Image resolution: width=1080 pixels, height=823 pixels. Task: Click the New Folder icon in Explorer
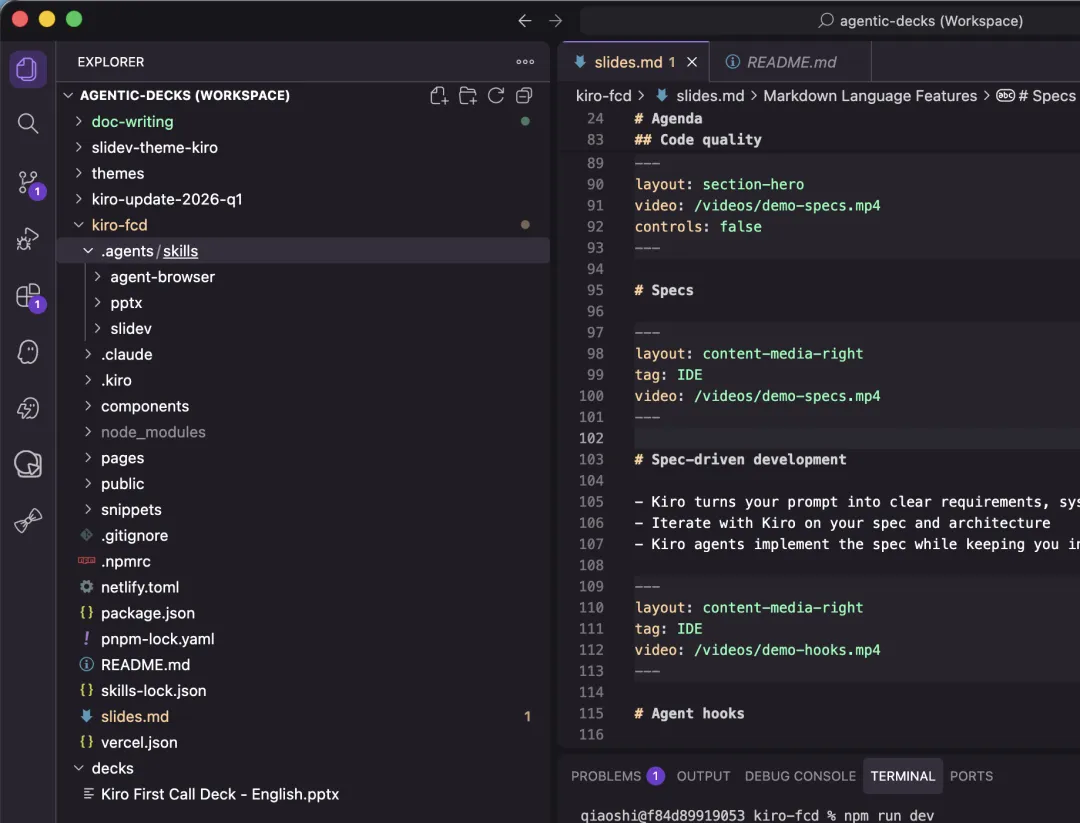pos(468,96)
